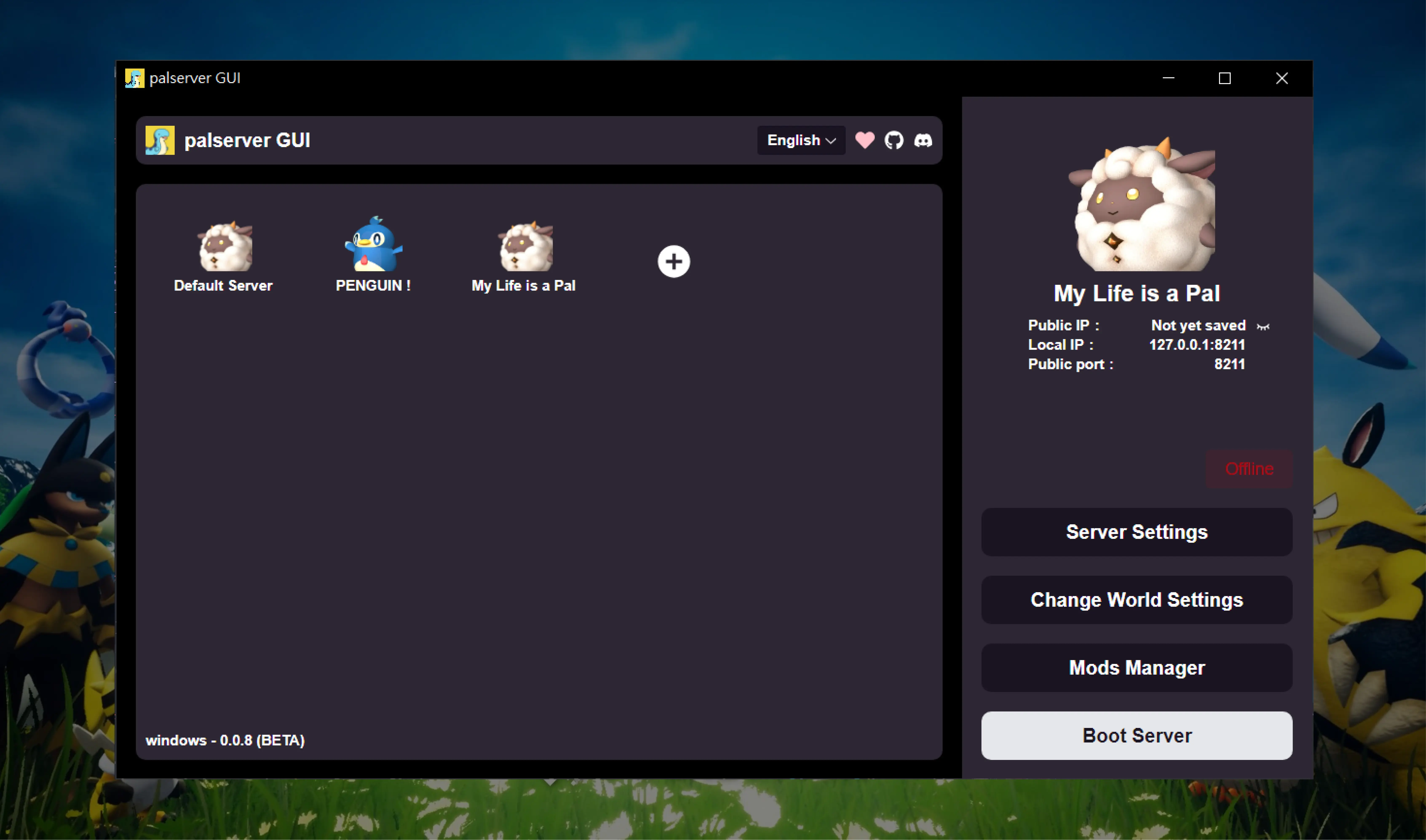Close the palserver GUI window
Image resolution: width=1426 pixels, height=840 pixels.
coord(1282,78)
